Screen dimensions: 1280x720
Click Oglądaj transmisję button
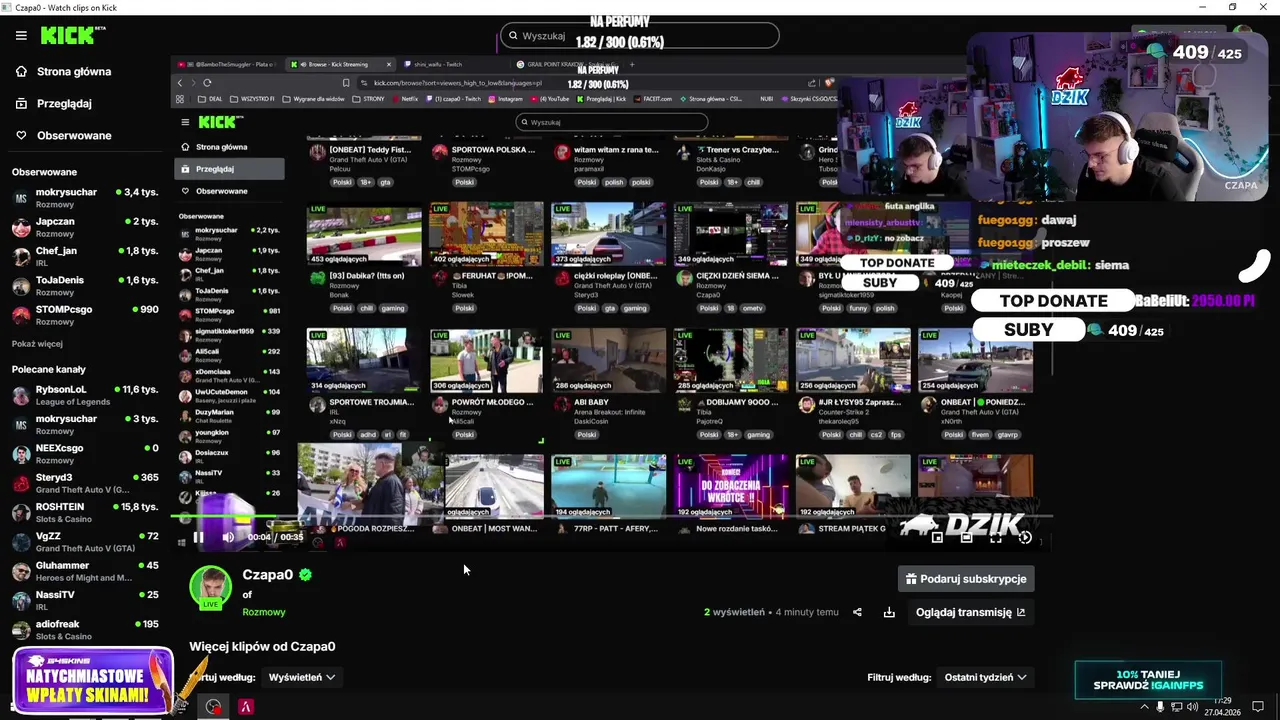970,612
